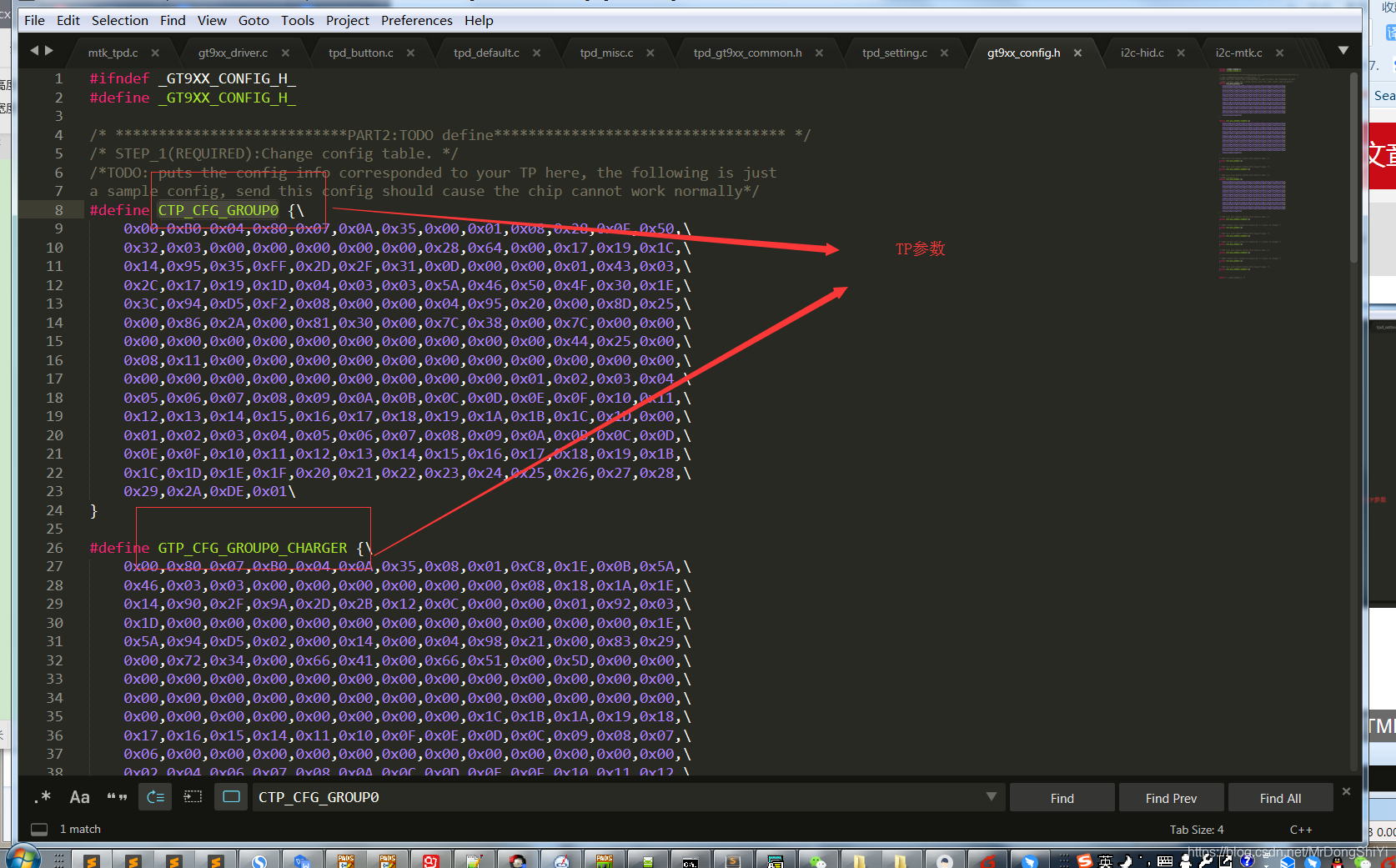
Task: Open the Help menu
Action: (479, 20)
